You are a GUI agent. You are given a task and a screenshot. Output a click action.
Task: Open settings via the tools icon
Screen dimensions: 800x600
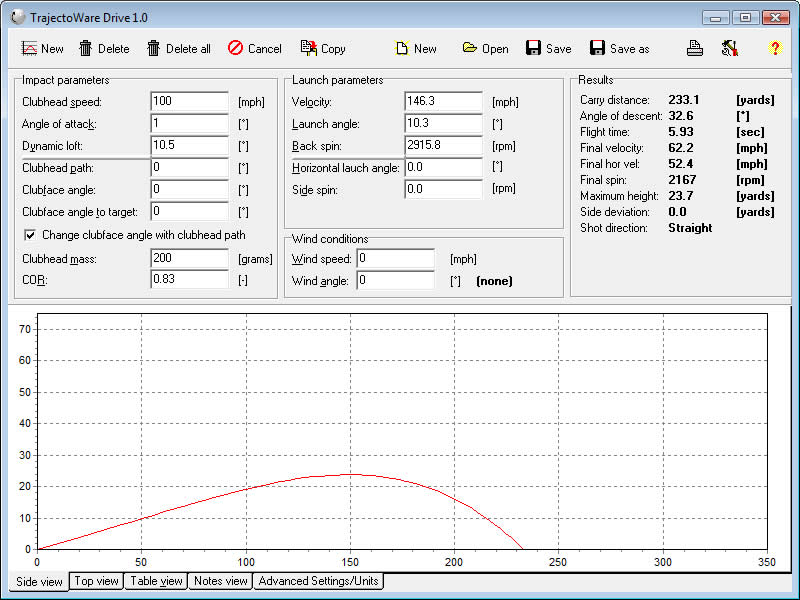(x=729, y=48)
